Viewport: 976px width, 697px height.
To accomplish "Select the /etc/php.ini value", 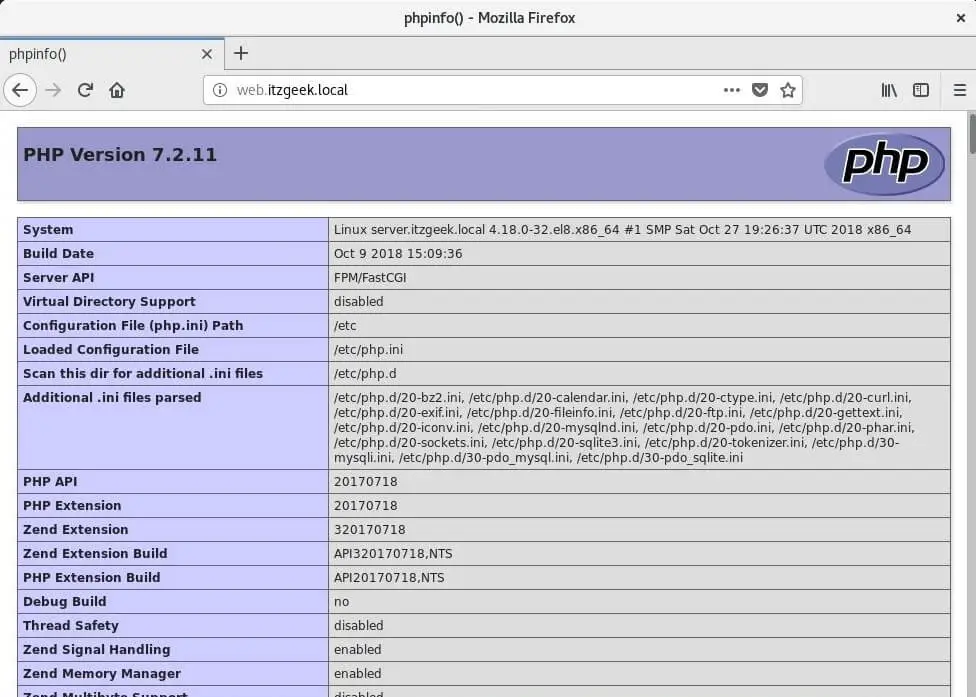I will 368,350.
